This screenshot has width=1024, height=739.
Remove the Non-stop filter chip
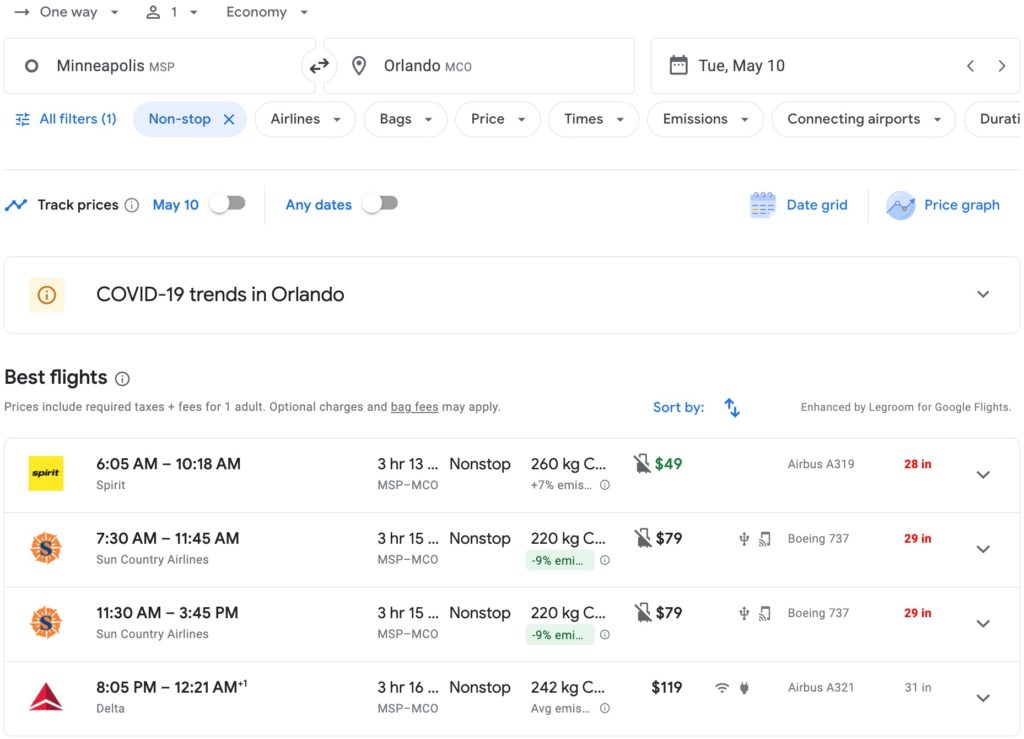tap(229, 117)
